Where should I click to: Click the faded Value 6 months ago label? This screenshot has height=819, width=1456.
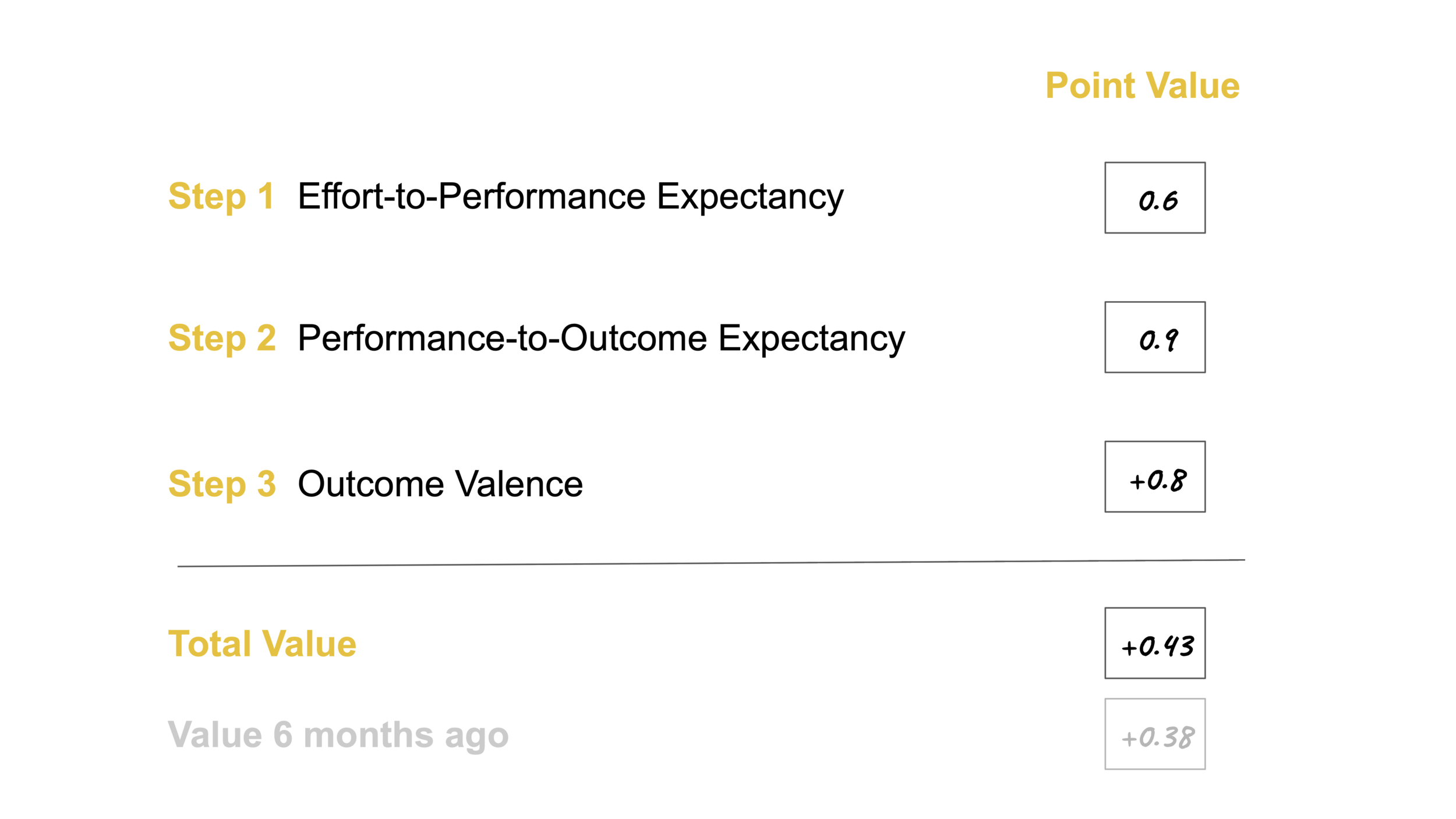point(338,735)
